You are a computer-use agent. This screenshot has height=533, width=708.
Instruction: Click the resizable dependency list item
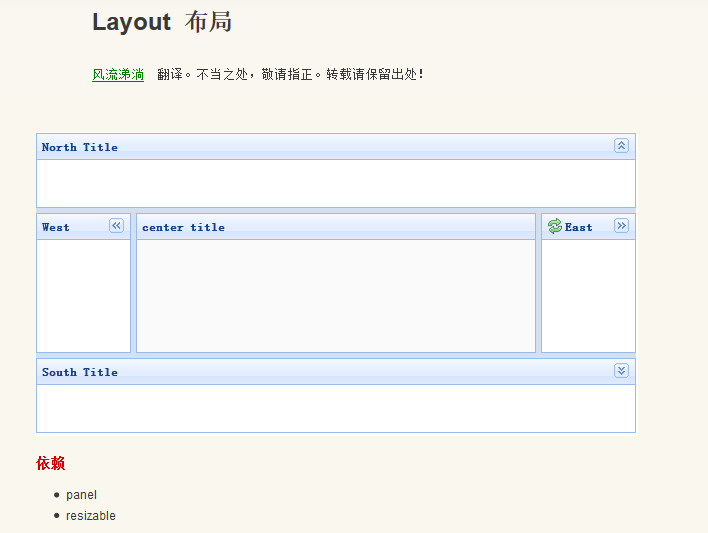[91, 516]
